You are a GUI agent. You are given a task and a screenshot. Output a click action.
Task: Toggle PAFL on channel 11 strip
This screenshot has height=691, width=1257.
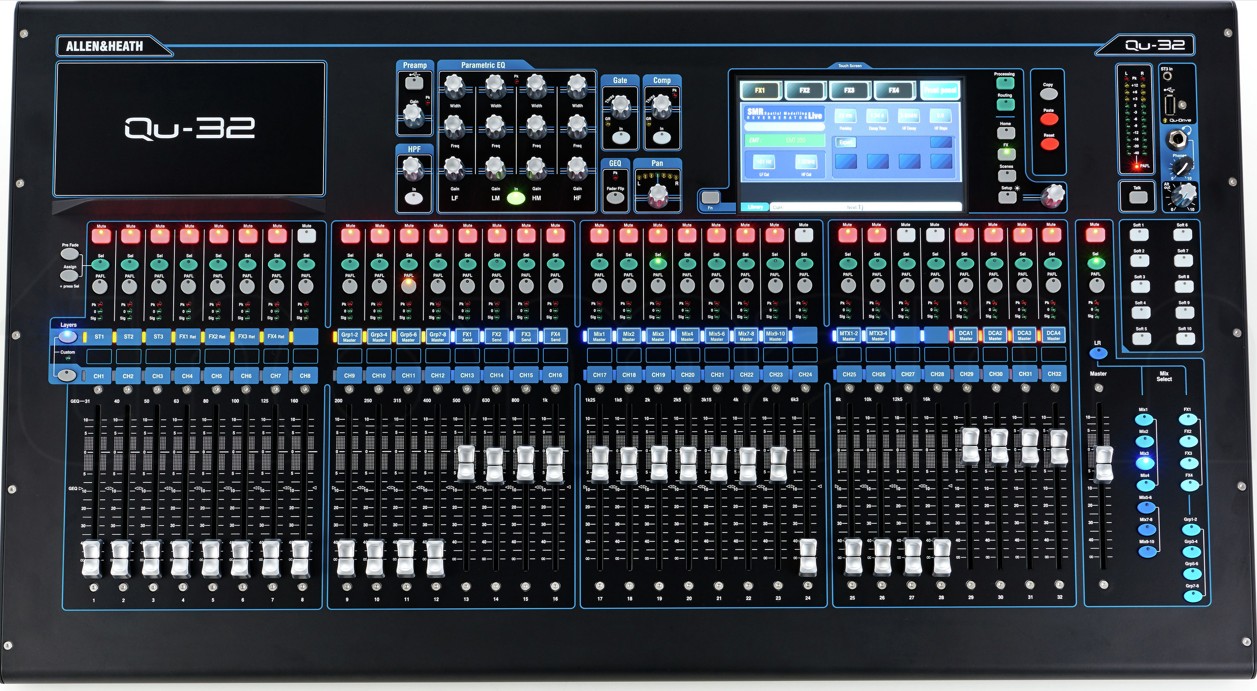point(408,286)
